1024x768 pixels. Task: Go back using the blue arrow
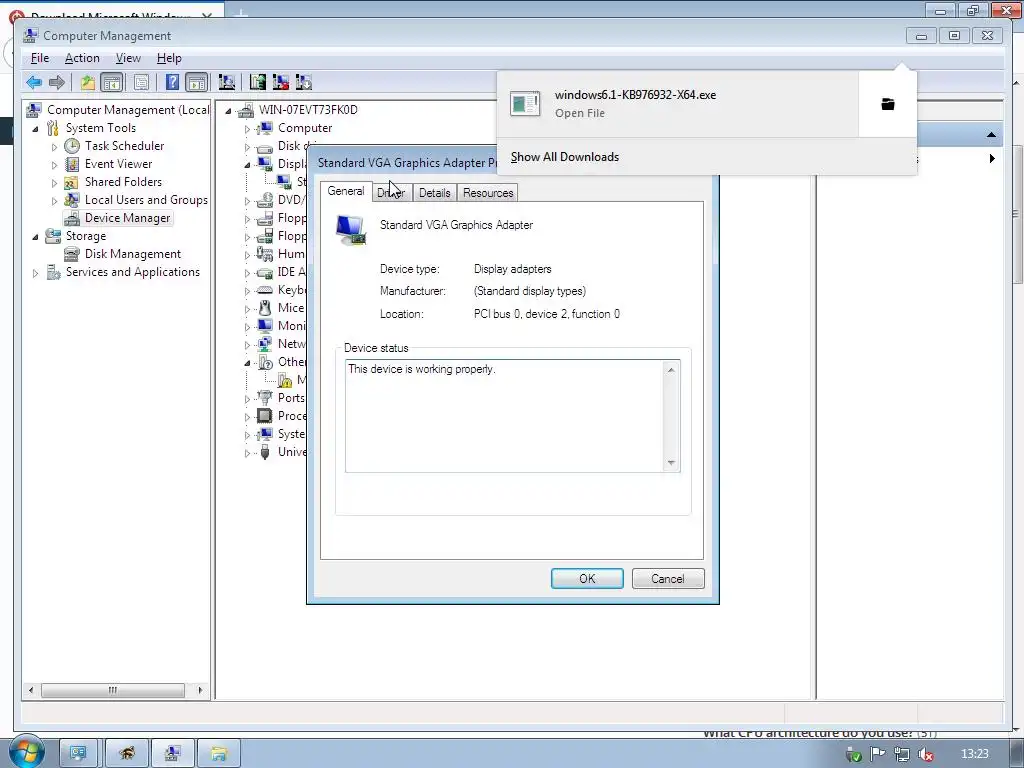point(34,82)
